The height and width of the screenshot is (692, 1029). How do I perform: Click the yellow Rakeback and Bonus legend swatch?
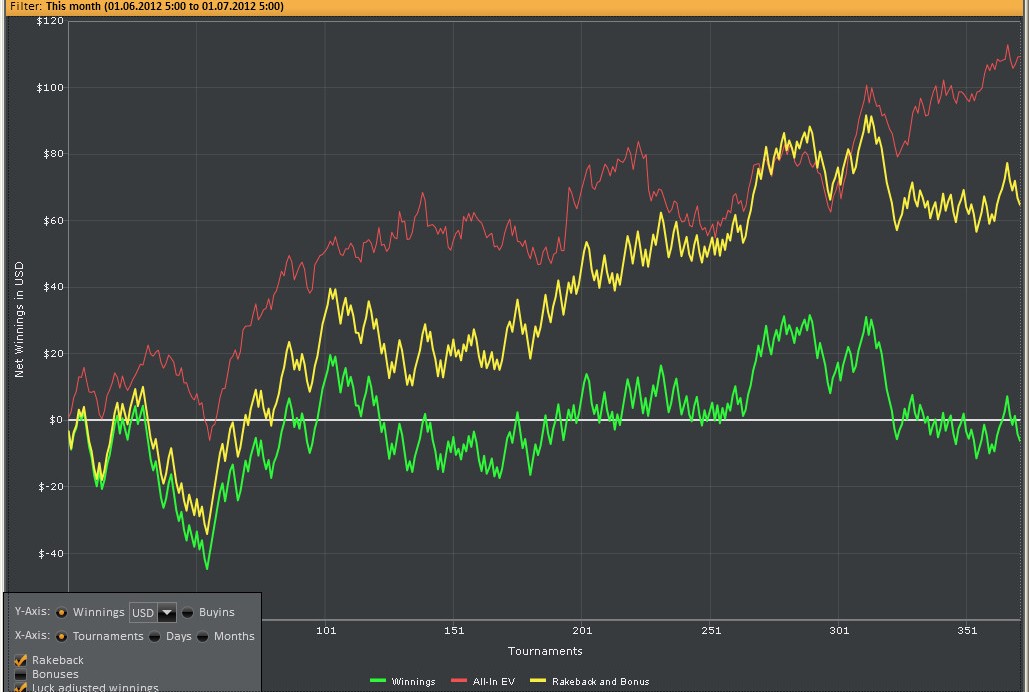click(x=537, y=681)
